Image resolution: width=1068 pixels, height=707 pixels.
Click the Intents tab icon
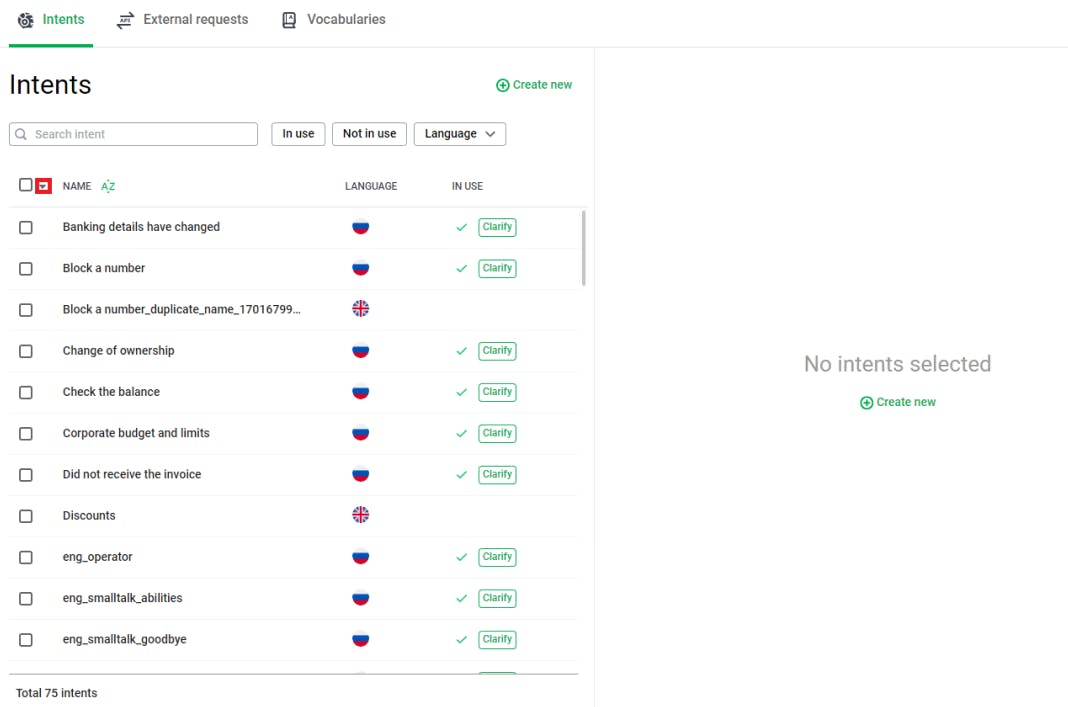(26, 20)
